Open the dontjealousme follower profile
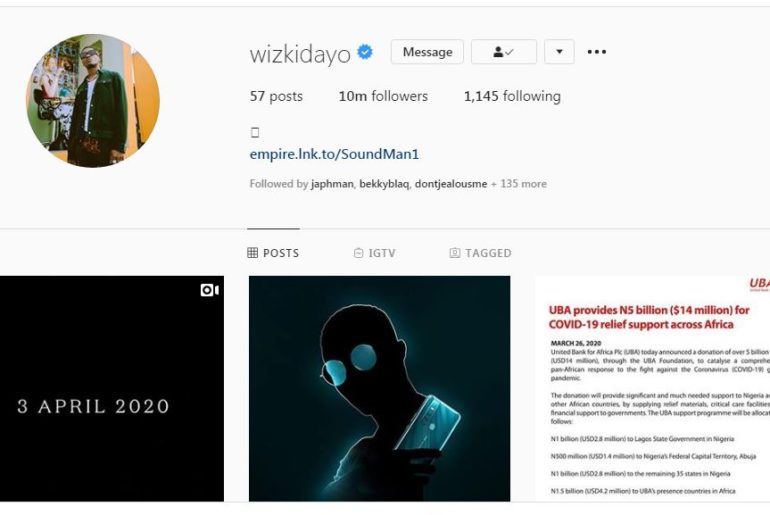The height and width of the screenshot is (515, 770). tap(451, 184)
